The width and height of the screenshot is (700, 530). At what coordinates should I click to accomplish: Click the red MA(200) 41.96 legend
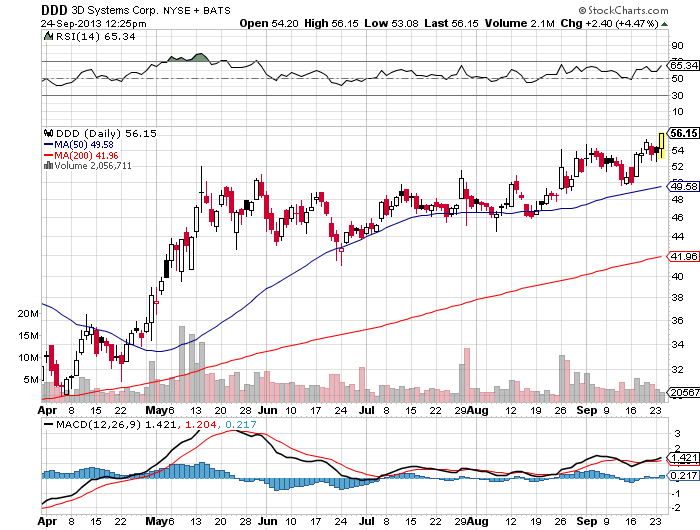pos(81,155)
